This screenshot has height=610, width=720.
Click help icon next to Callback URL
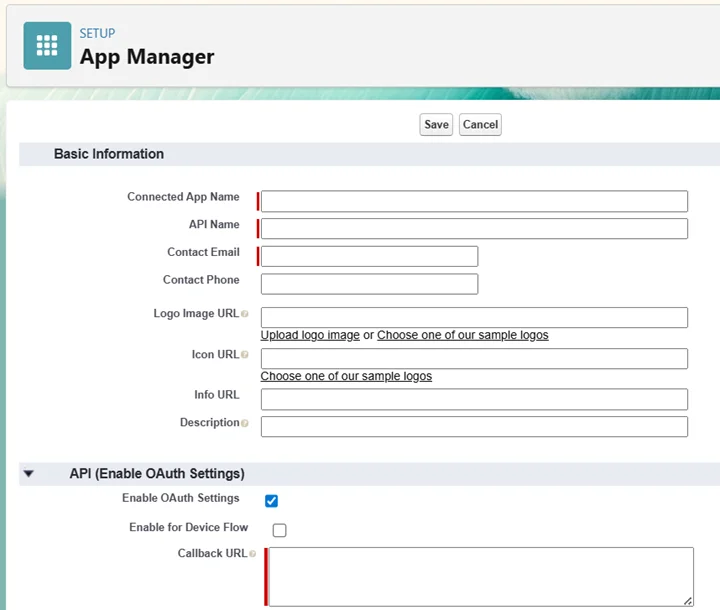click(x=252, y=554)
